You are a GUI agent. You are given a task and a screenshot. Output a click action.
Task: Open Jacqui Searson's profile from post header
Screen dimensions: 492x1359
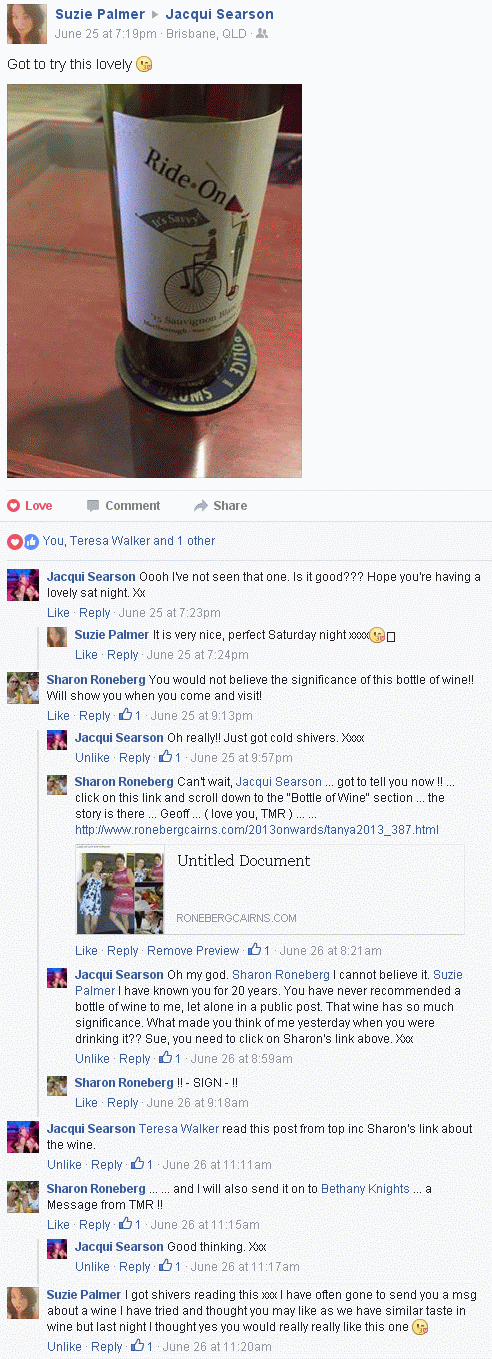(x=219, y=14)
